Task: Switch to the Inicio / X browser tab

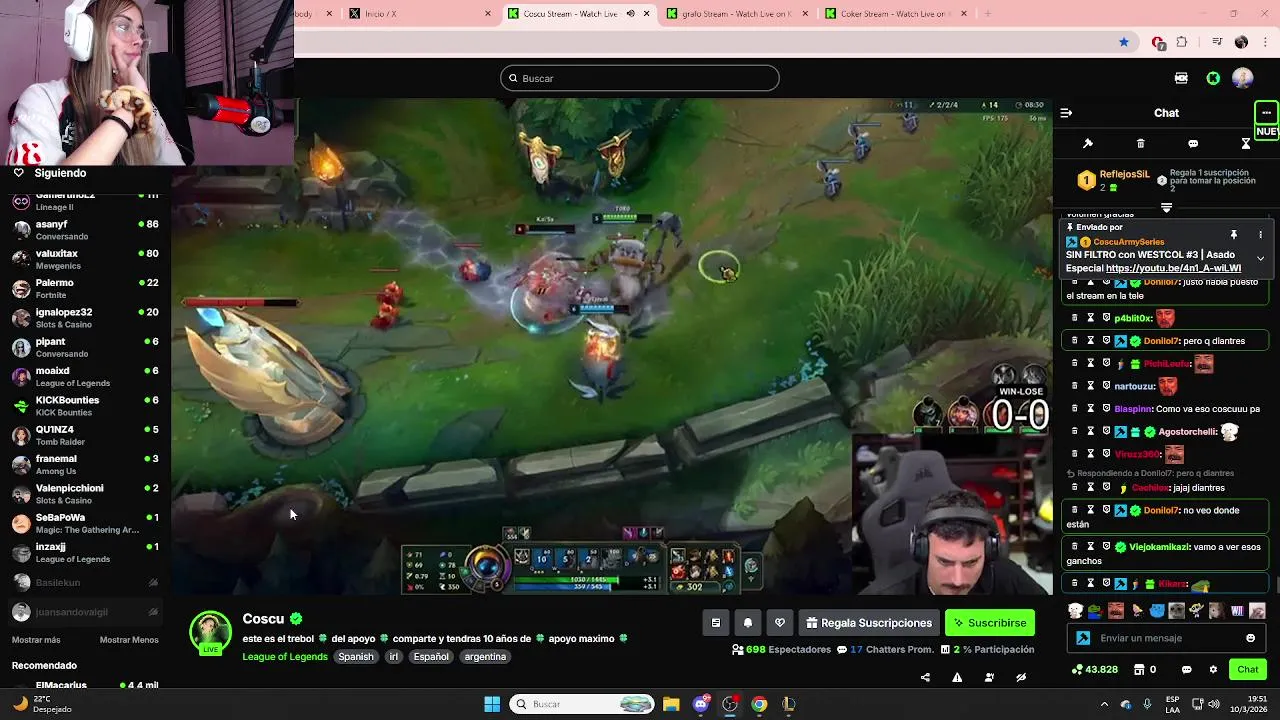Action: [418, 14]
